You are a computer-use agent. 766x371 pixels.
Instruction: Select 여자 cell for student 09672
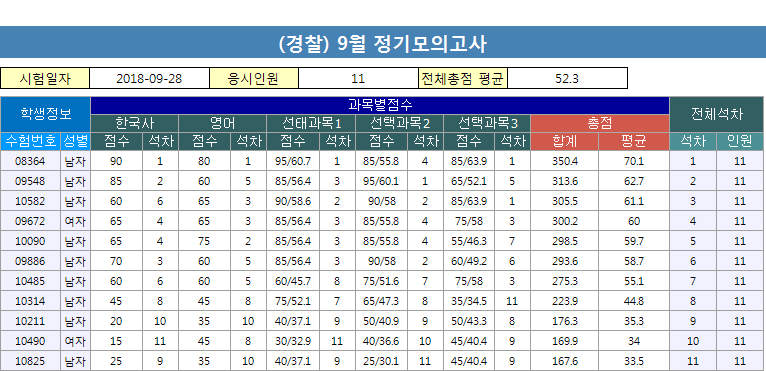(x=76, y=221)
